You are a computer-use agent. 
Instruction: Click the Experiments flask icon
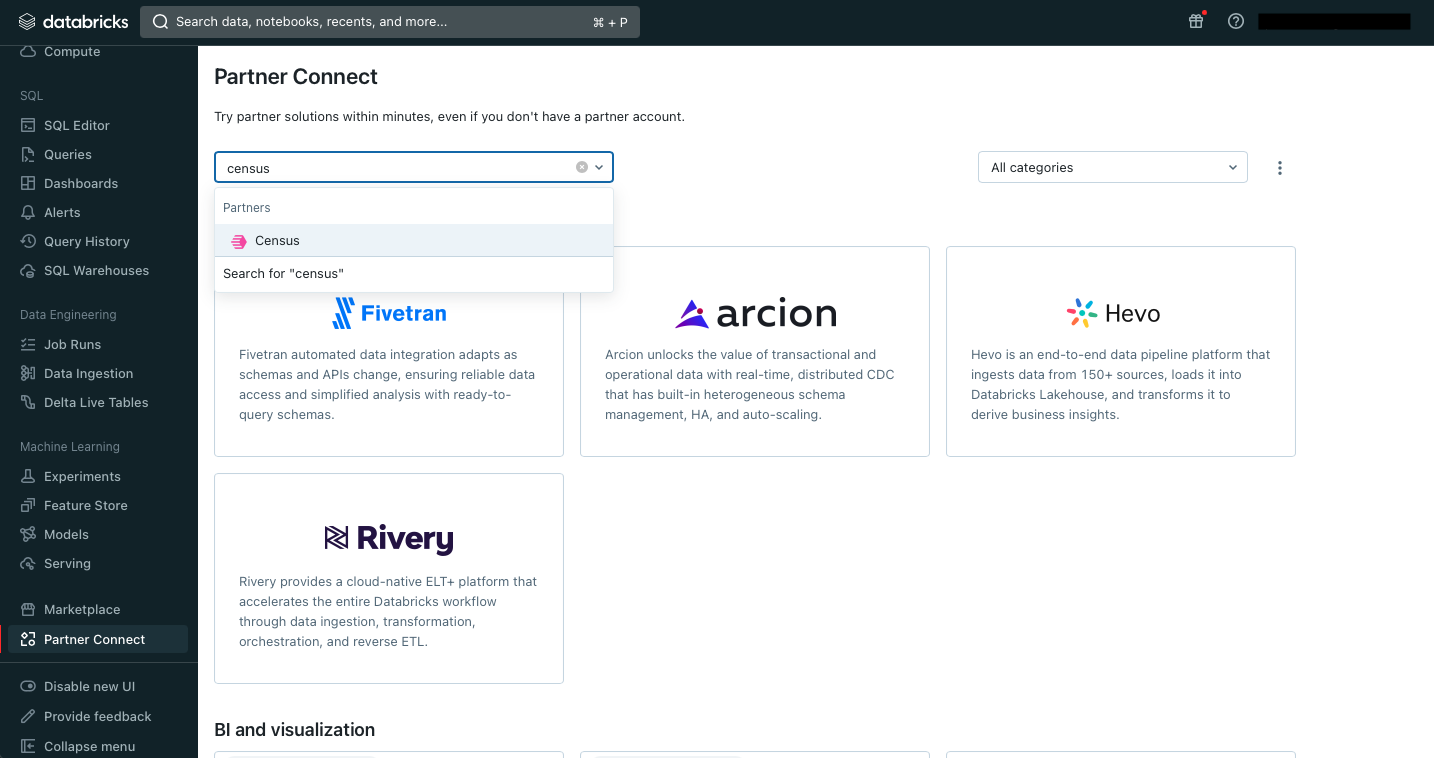pyautogui.click(x=28, y=476)
